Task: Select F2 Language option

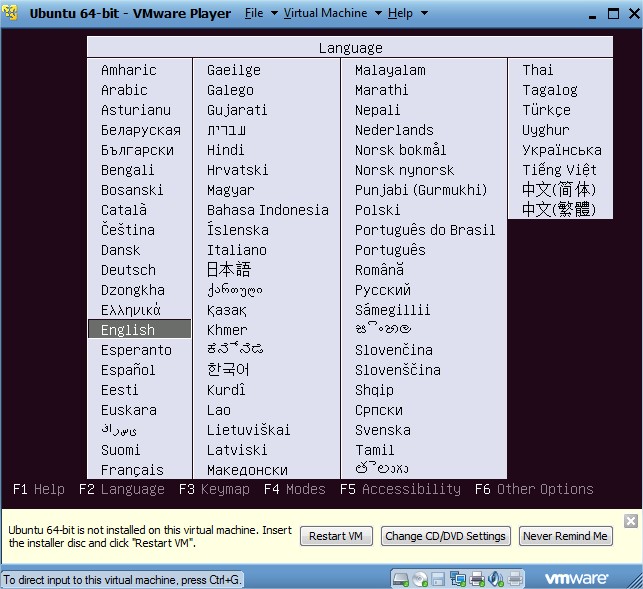Action: click(121, 489)
